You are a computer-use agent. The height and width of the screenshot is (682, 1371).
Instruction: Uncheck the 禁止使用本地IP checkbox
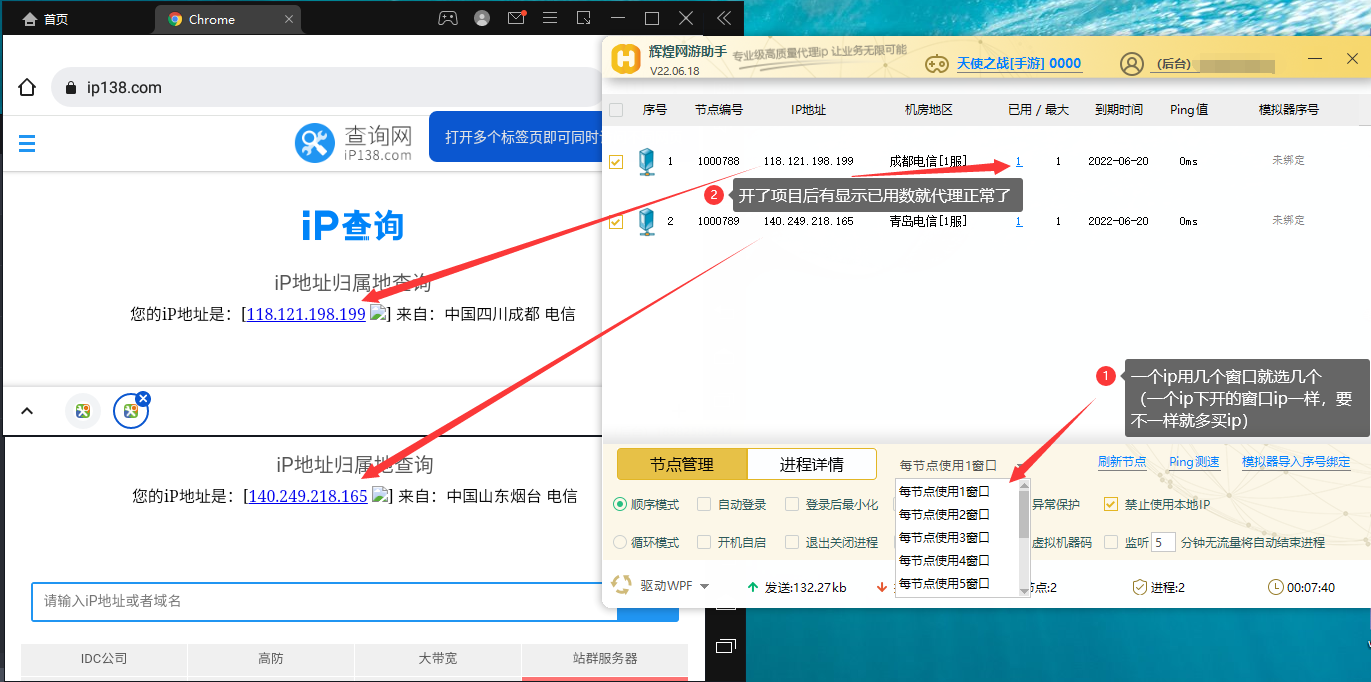pyautogui.click(x=1111, y=505)
